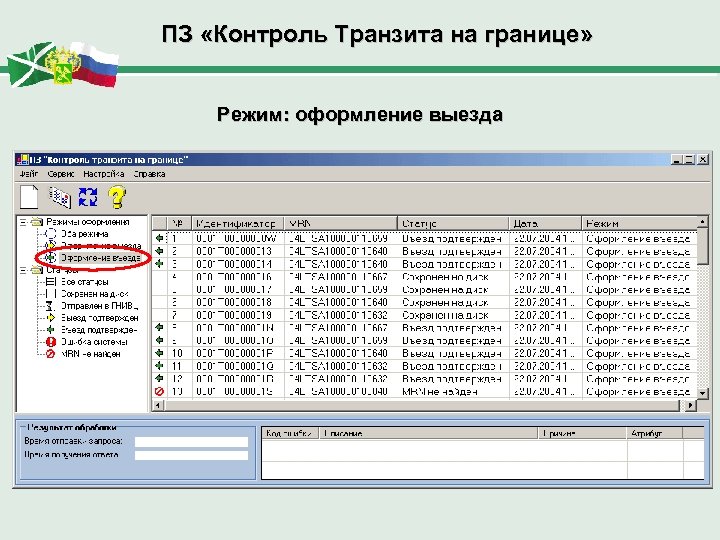Click the horizontal scrollbar left arrow
Viewport: 720px width, 540px height.
tap(158, 405)
